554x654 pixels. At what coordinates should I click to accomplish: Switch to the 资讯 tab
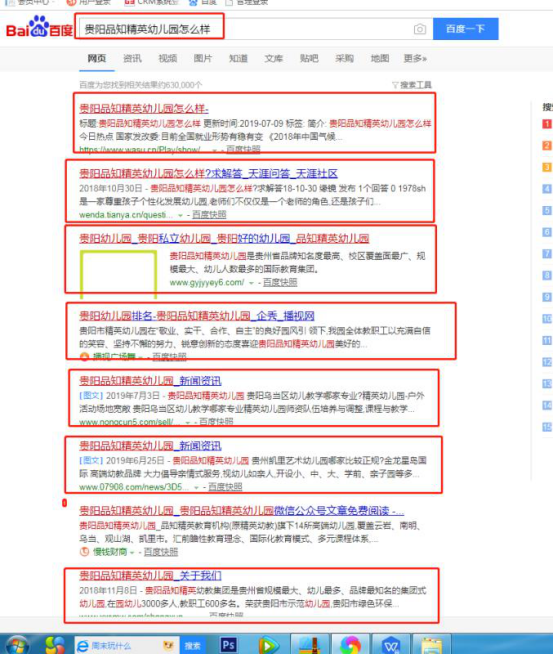132,58
